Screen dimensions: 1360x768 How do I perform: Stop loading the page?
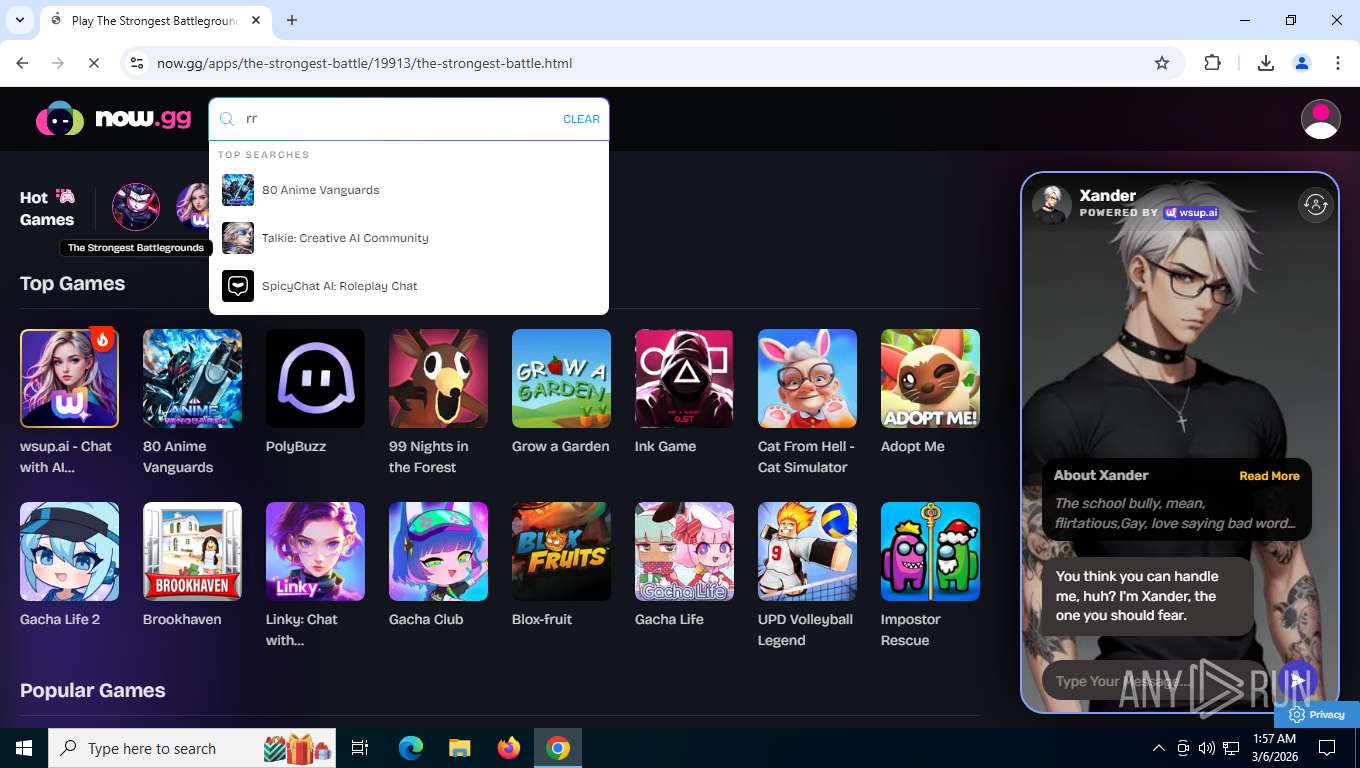(93, 63)
